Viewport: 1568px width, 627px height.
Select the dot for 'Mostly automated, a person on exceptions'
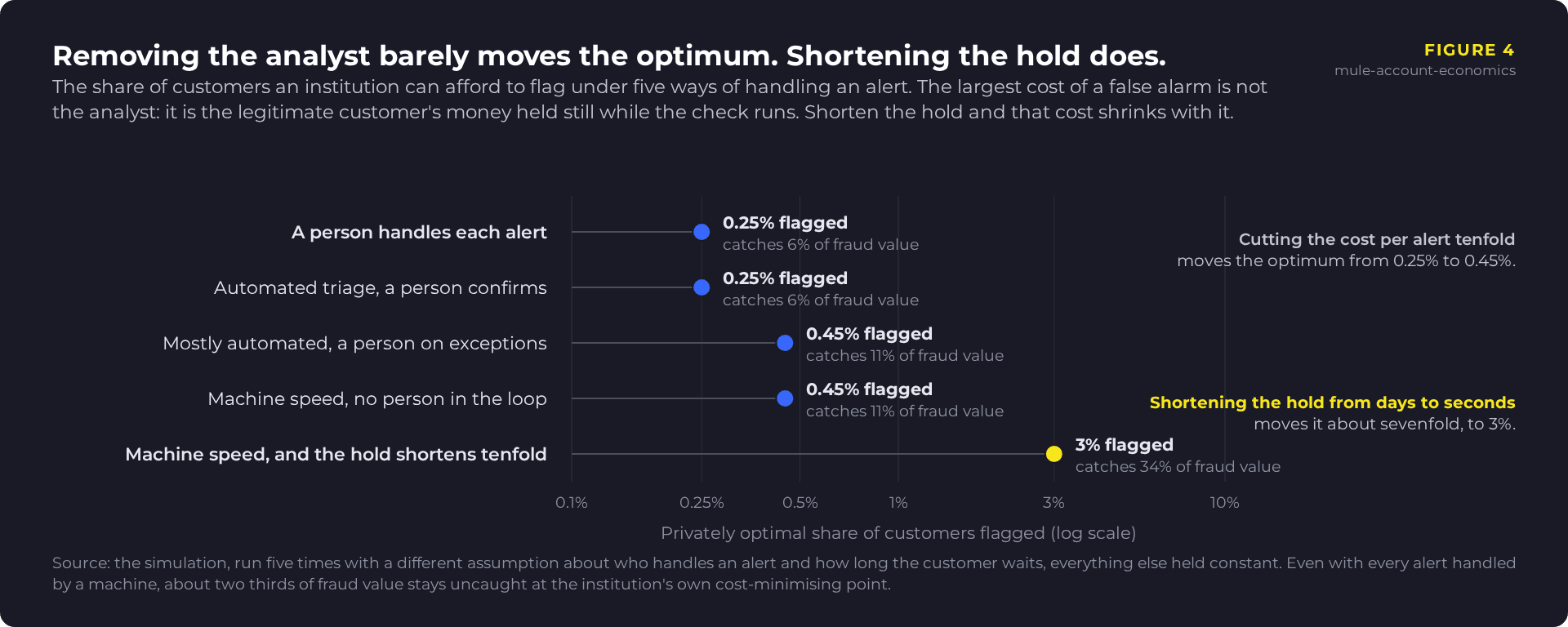785,343
